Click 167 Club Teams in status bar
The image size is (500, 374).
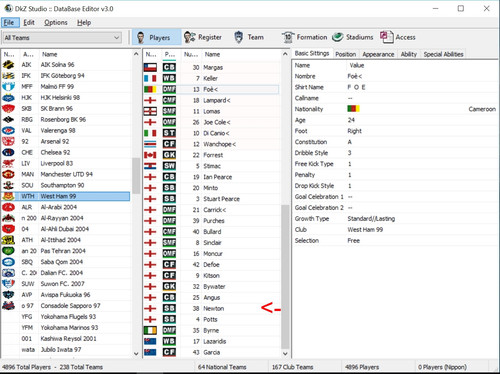[292, 367]
